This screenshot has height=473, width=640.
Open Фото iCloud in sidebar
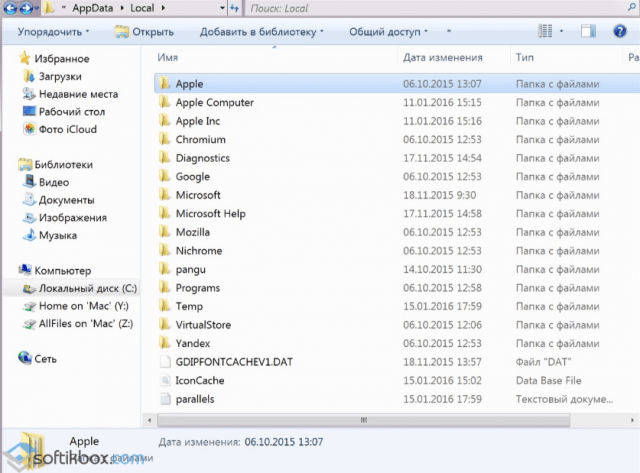tap(60, 129)
